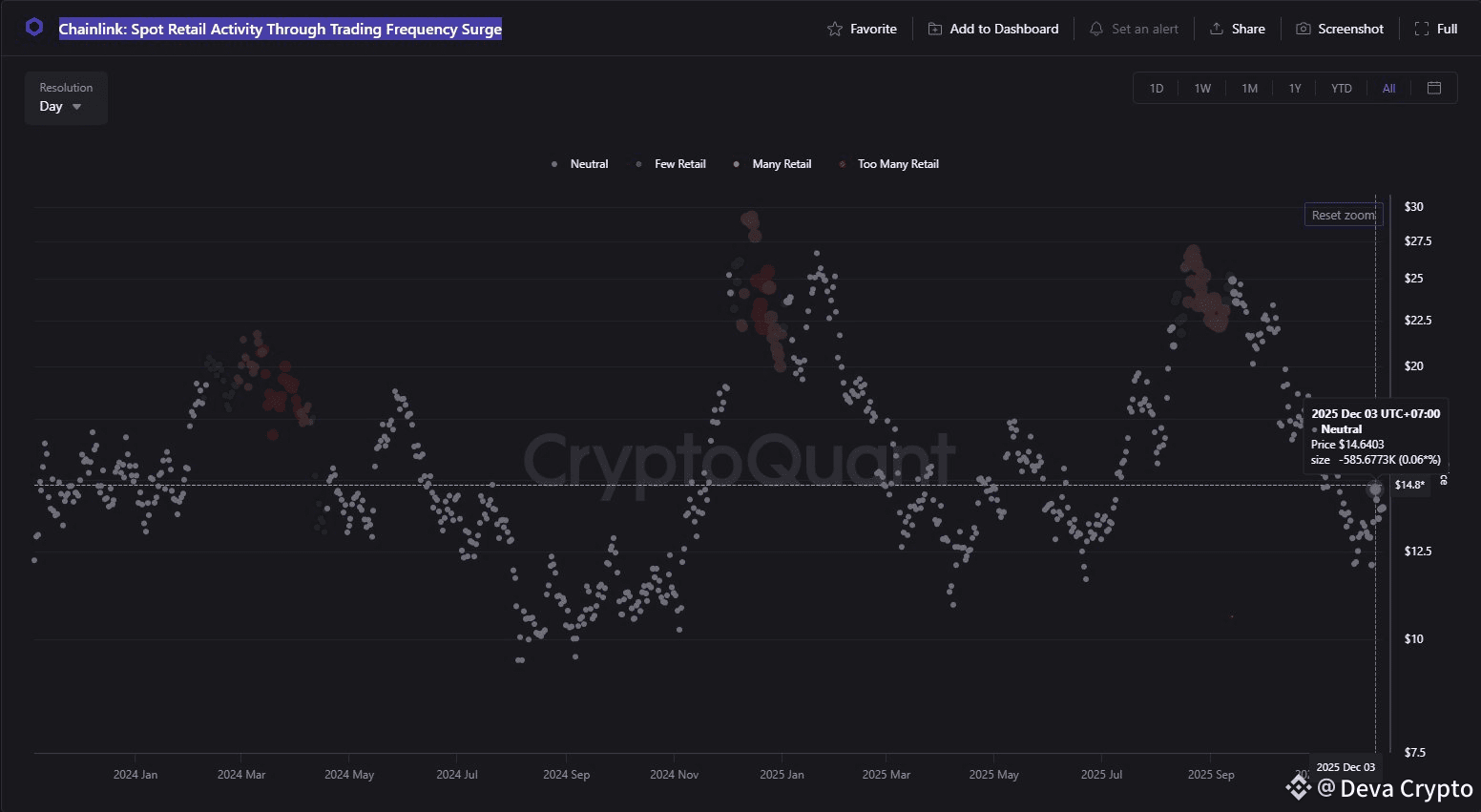Click the 2025 Jan axis label
The height and width of the screenshot is (812, 1481).
pyautogui.click(x=782, y=775)
